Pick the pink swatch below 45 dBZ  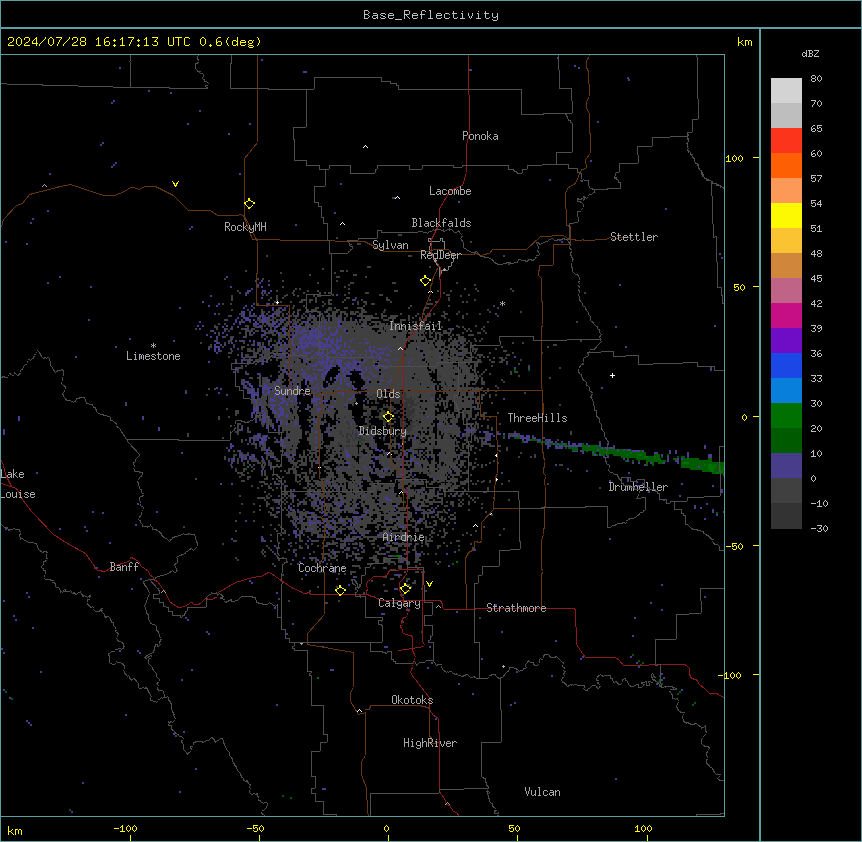coord(786,291)
